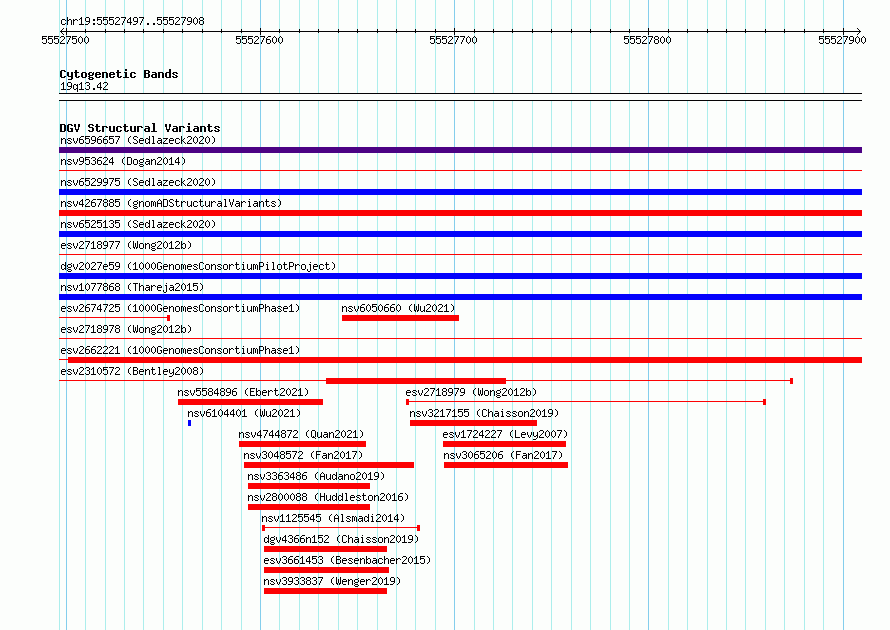Click nsv3933837 (Wenger2019) label
This screenshot has height=630, width=890.
click(332, 581)
